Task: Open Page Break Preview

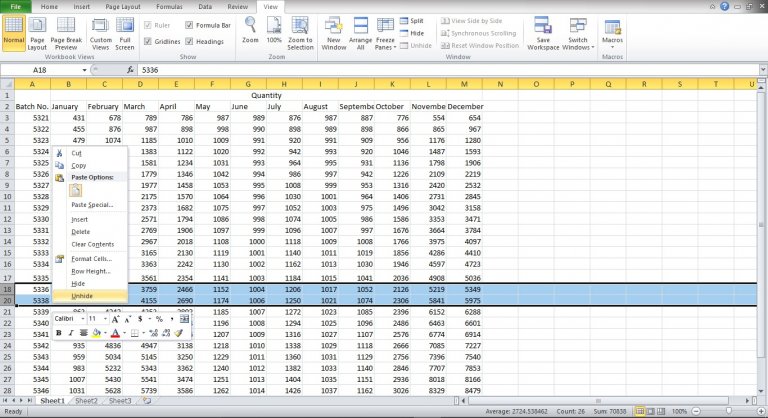Action: [x=66, y=33]
